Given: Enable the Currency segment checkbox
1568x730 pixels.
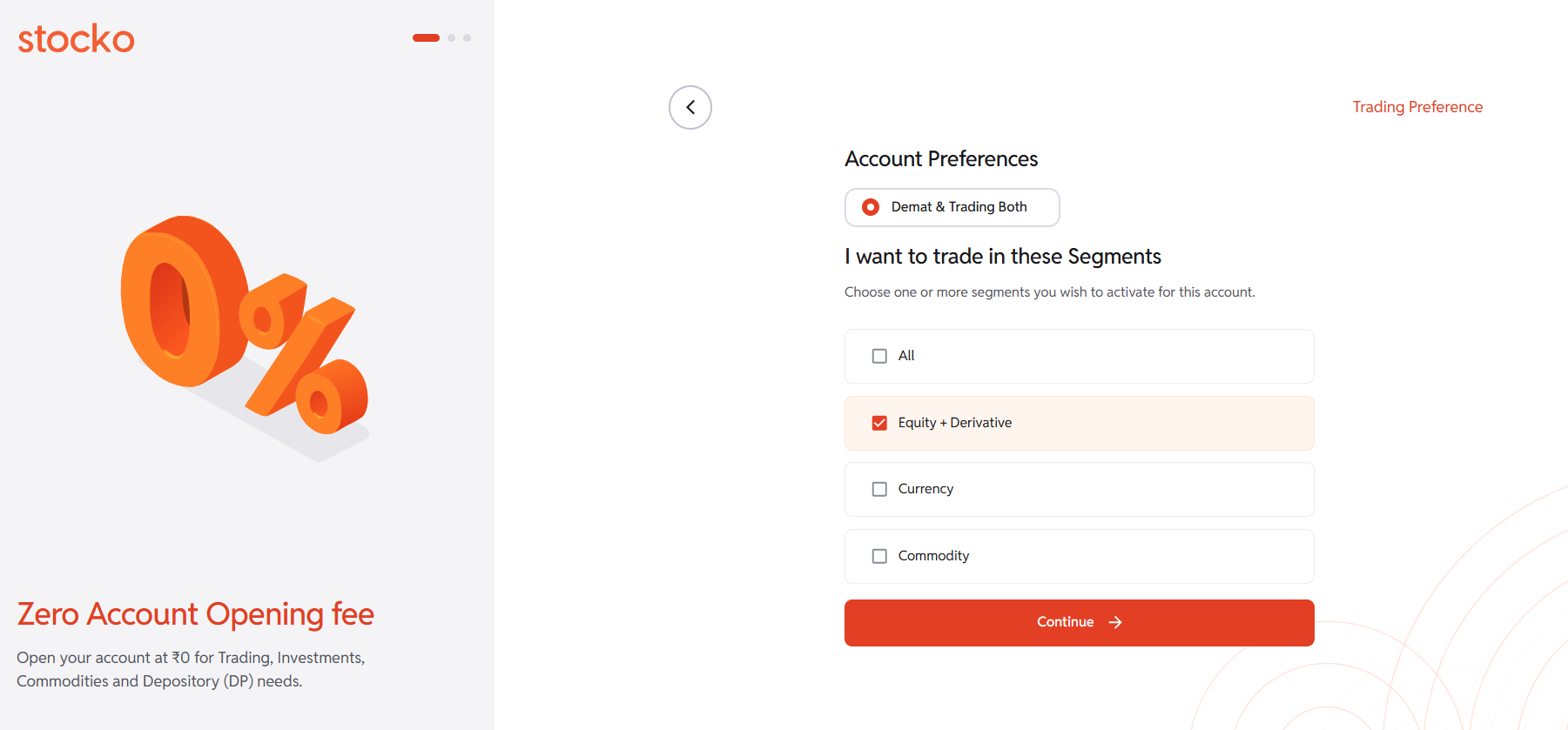Looking at the screenshot, I should point(879,489).
